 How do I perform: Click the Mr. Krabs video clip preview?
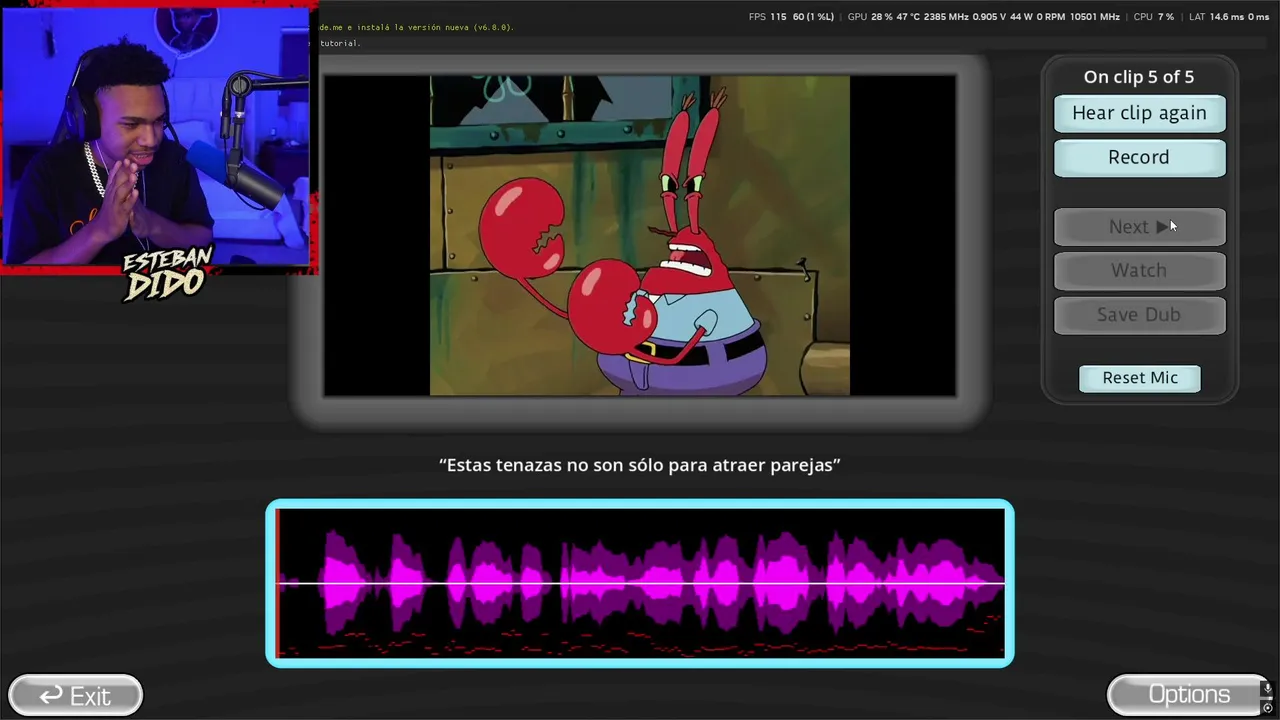point(640,236)
